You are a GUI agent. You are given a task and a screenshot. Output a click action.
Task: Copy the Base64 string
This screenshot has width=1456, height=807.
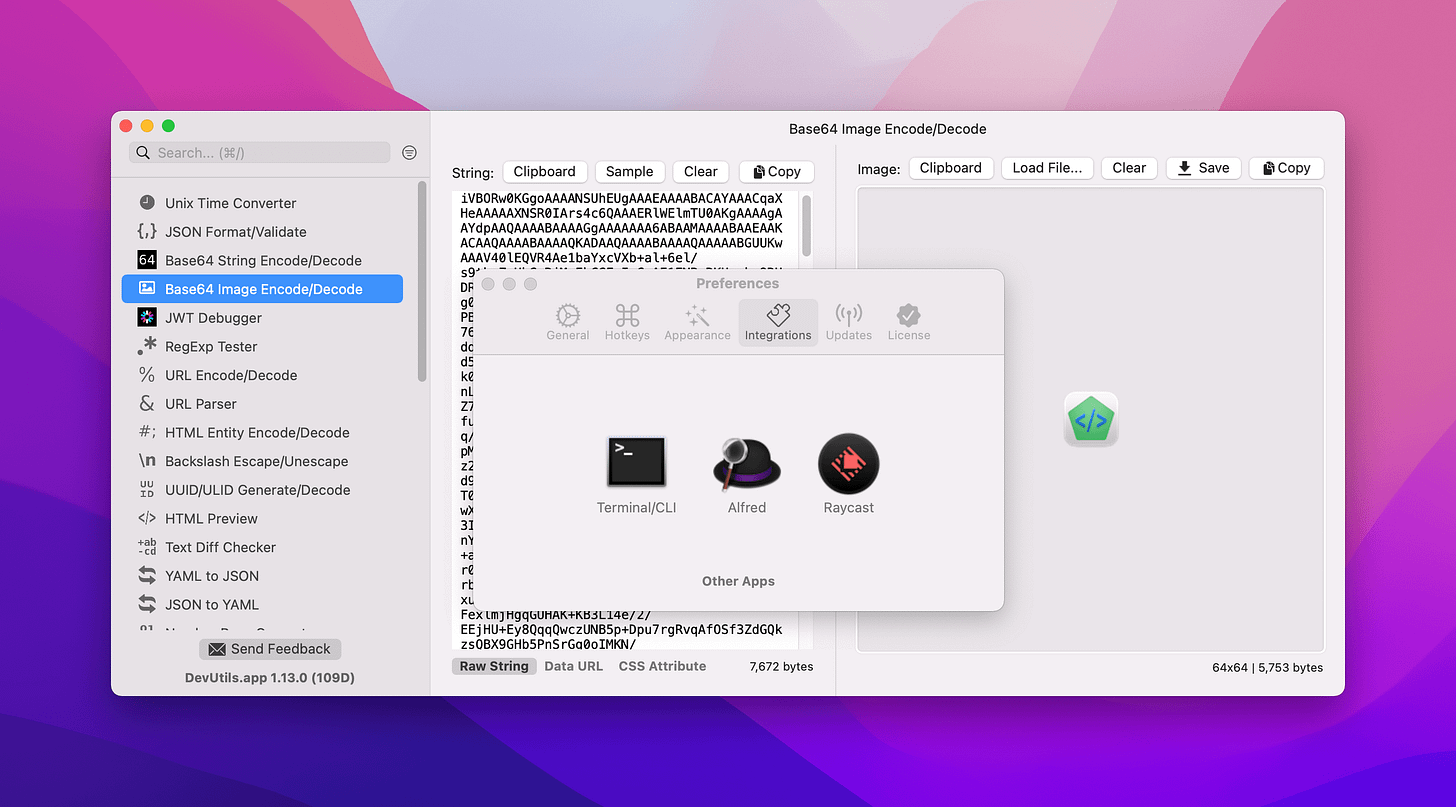click(x=777, y=171)
